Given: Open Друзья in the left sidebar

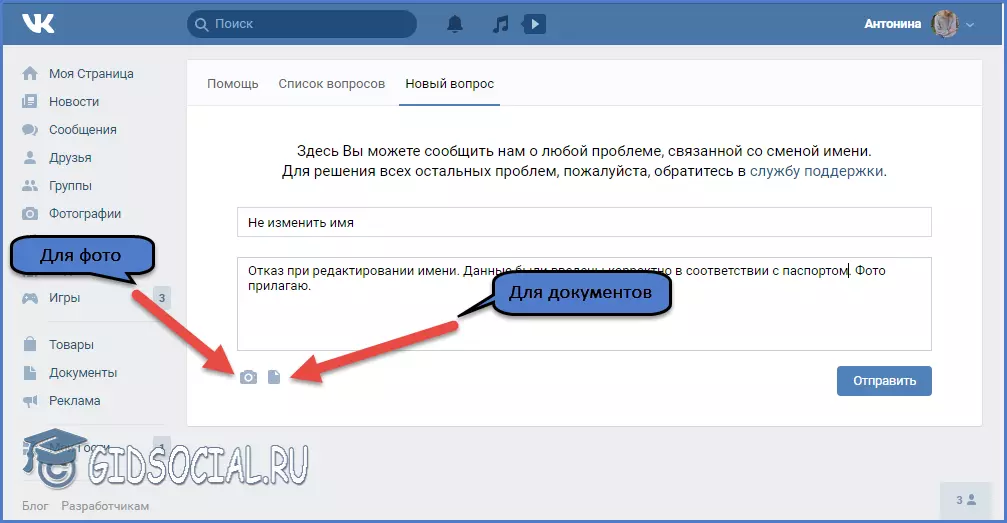Looking at the screenshot, I should [69, 158].
